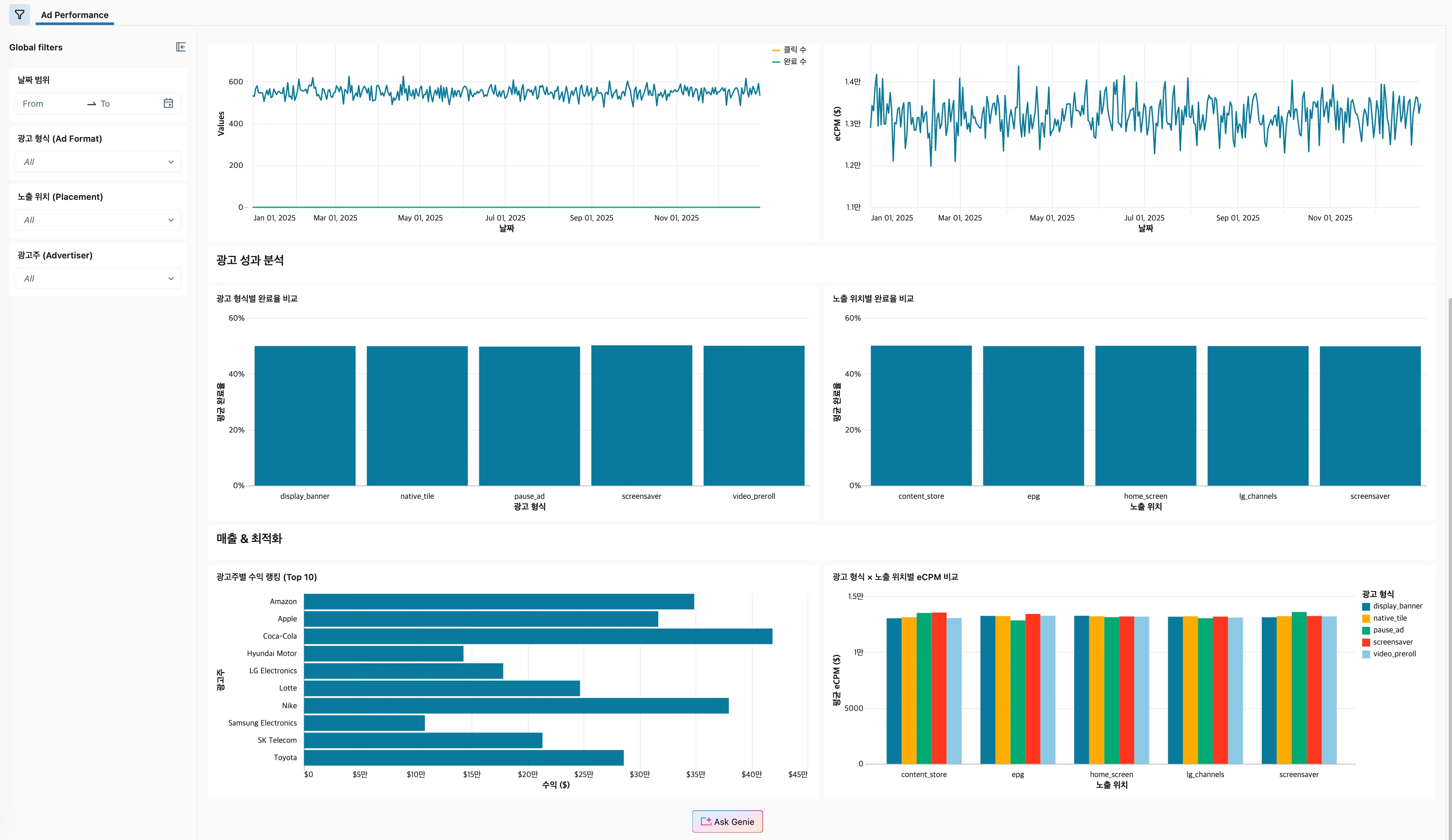
Task: Select the Nike revenue bar
Action: (x=516, y=706)
